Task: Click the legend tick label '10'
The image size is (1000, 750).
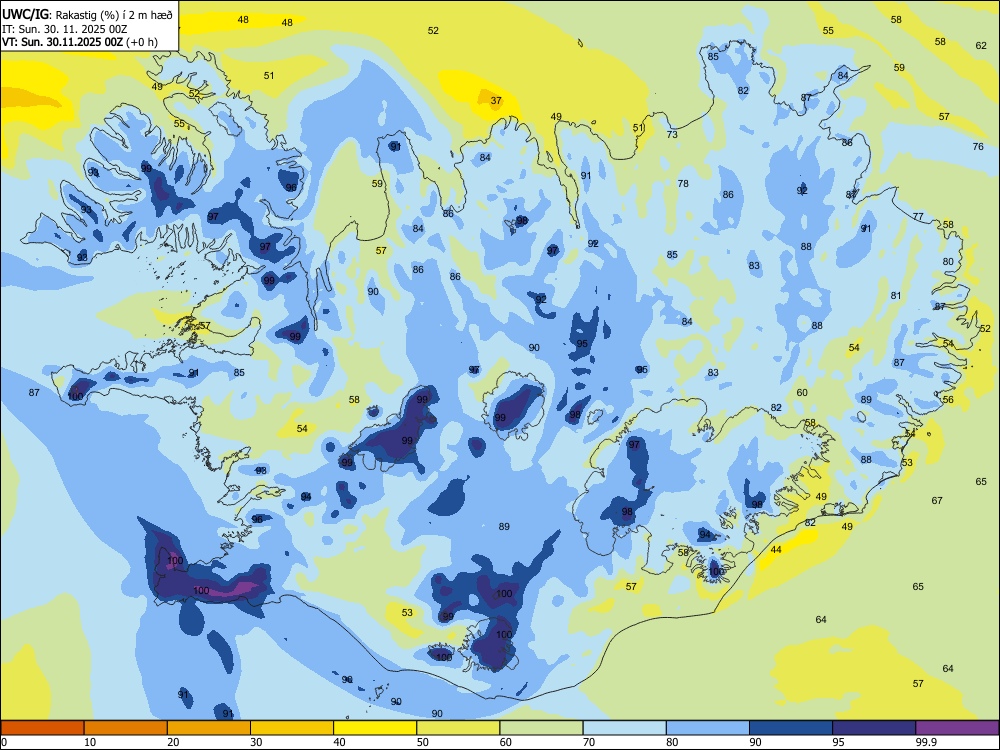Action: [90, 742]
